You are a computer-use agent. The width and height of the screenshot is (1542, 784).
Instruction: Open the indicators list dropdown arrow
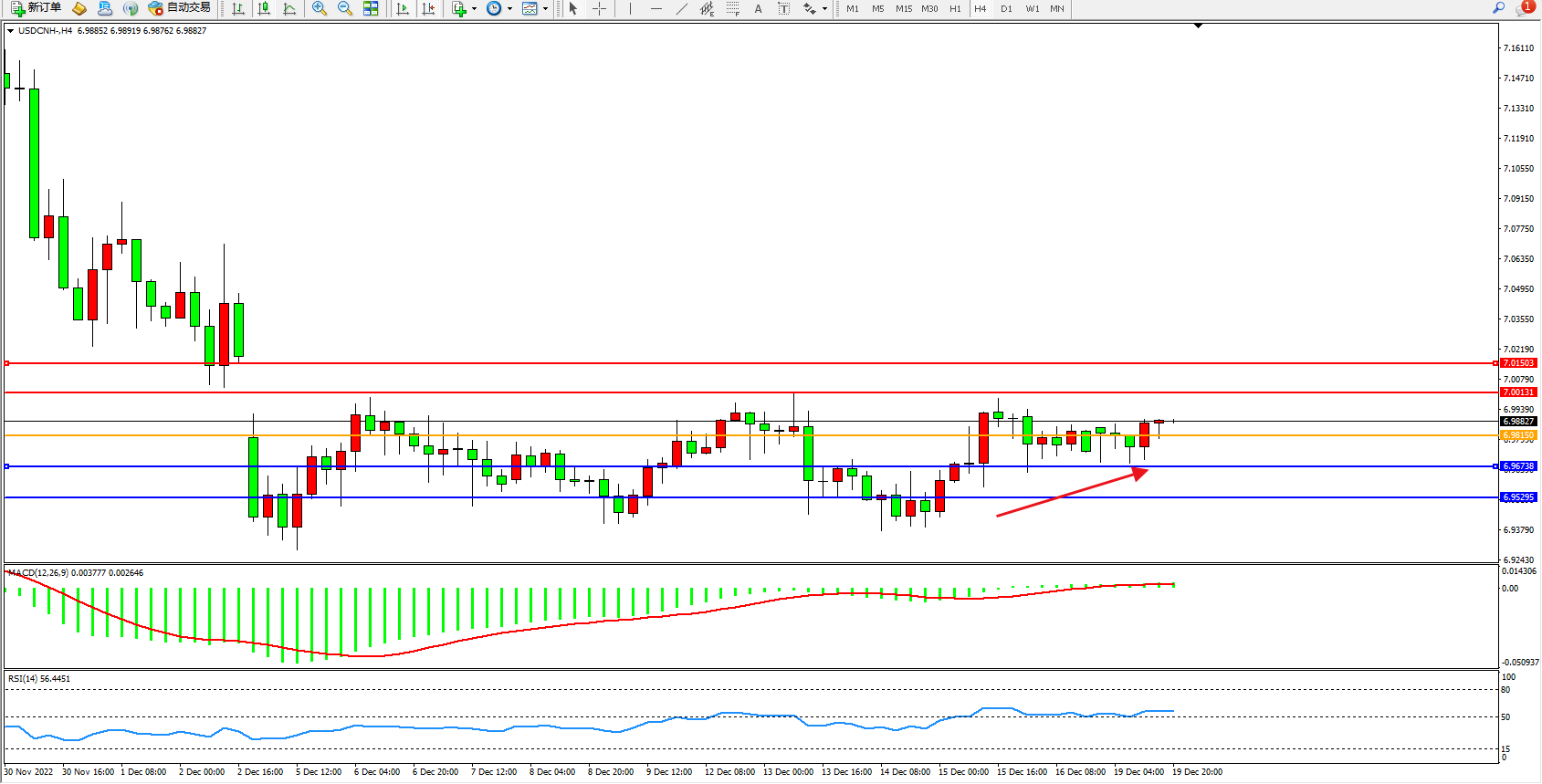[474, 9]
